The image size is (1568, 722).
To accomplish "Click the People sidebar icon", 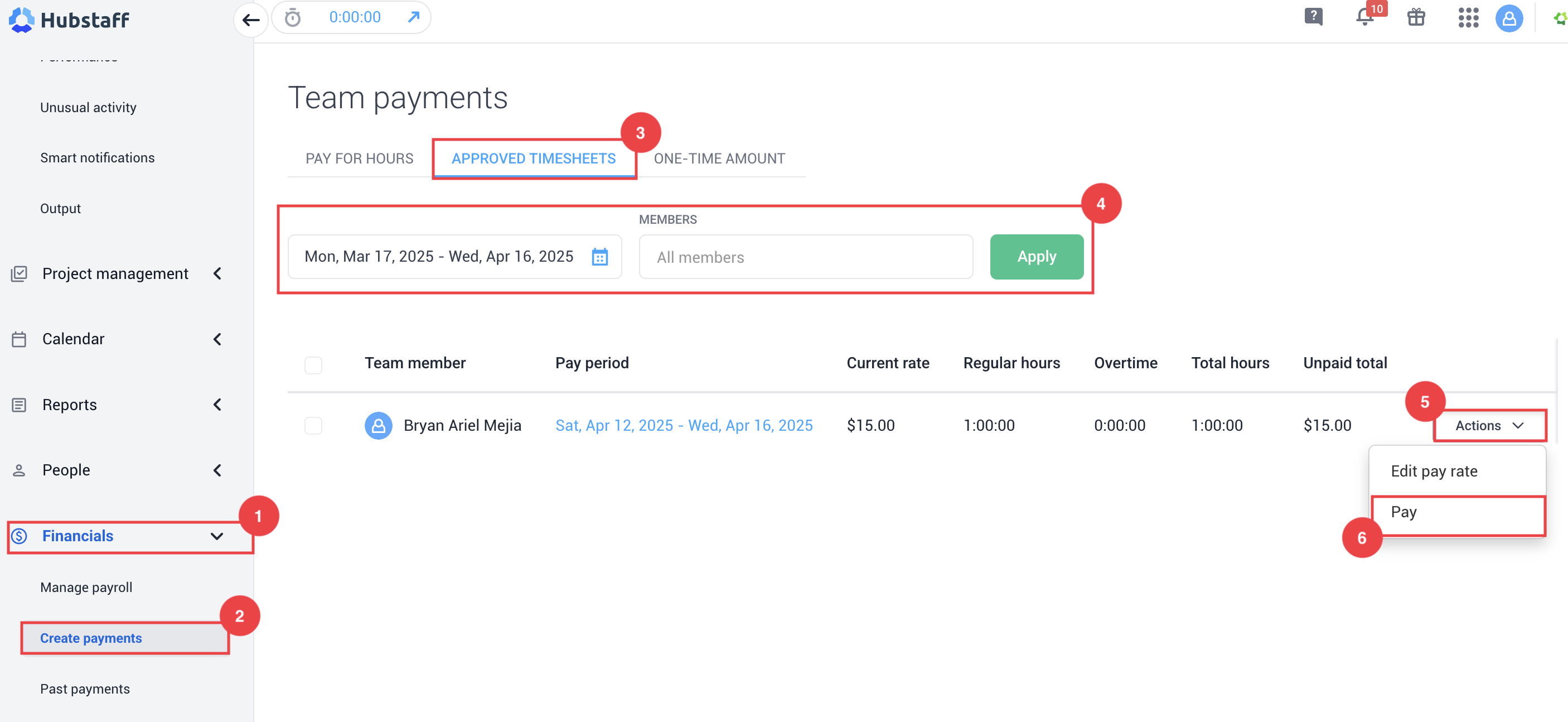I will 20,470.
